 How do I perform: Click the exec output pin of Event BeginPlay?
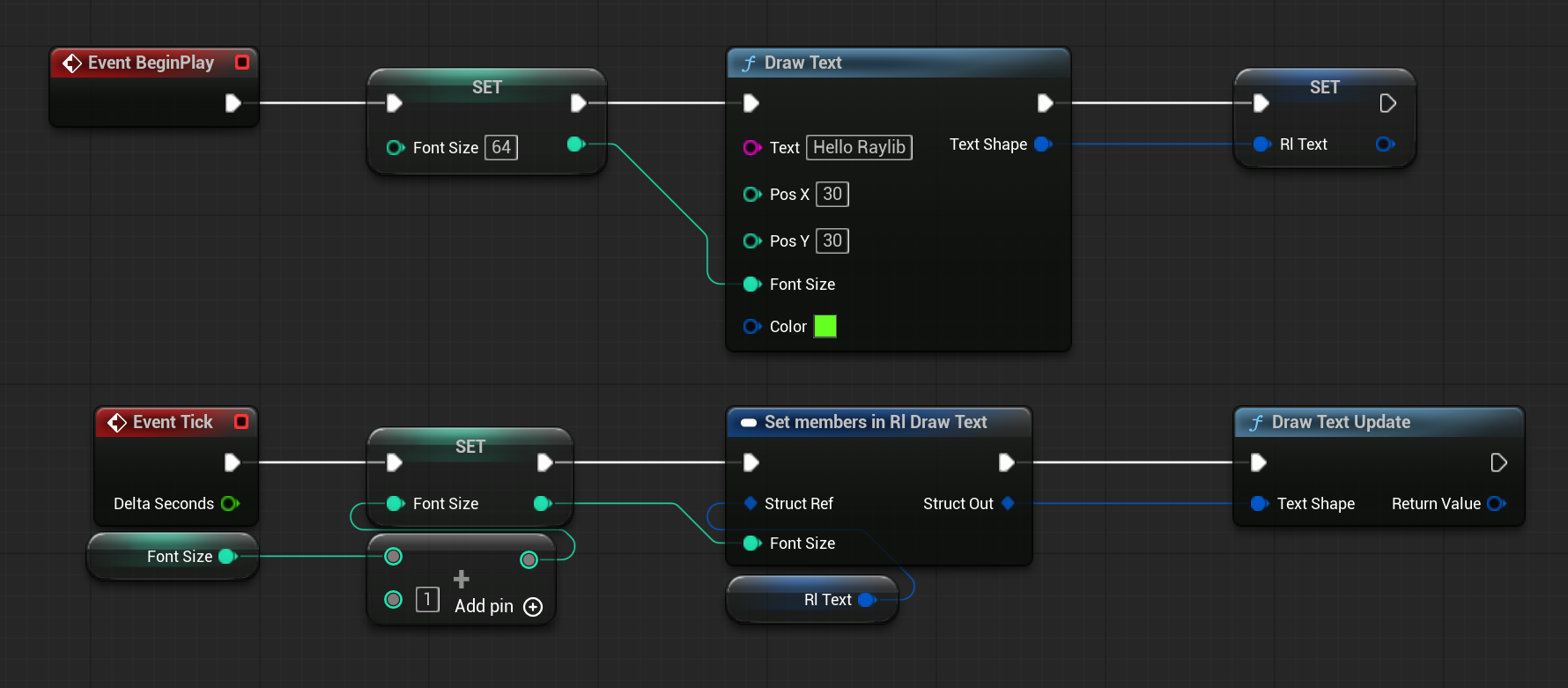233,103
